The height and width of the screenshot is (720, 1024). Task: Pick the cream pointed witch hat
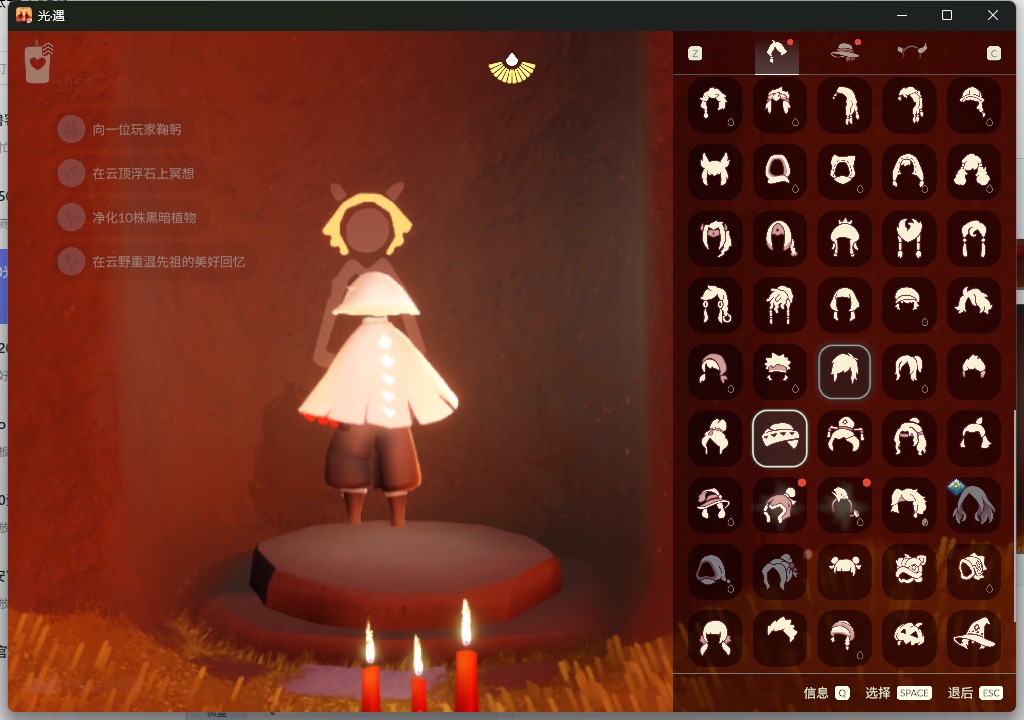[x=974, y=638]
